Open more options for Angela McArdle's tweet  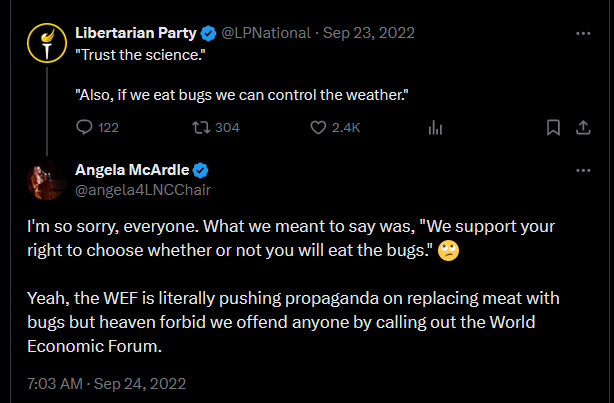click(583, 170)
